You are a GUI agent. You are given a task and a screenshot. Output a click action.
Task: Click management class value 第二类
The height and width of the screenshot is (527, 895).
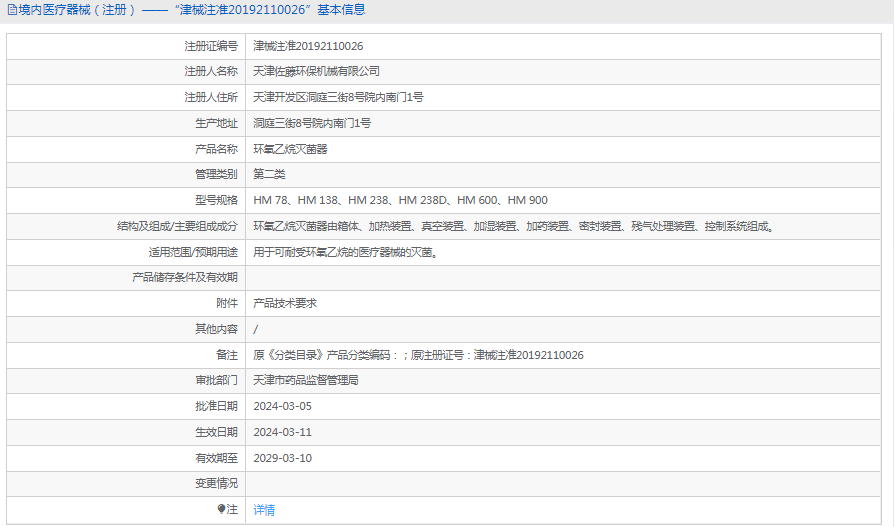coord(269,175)
